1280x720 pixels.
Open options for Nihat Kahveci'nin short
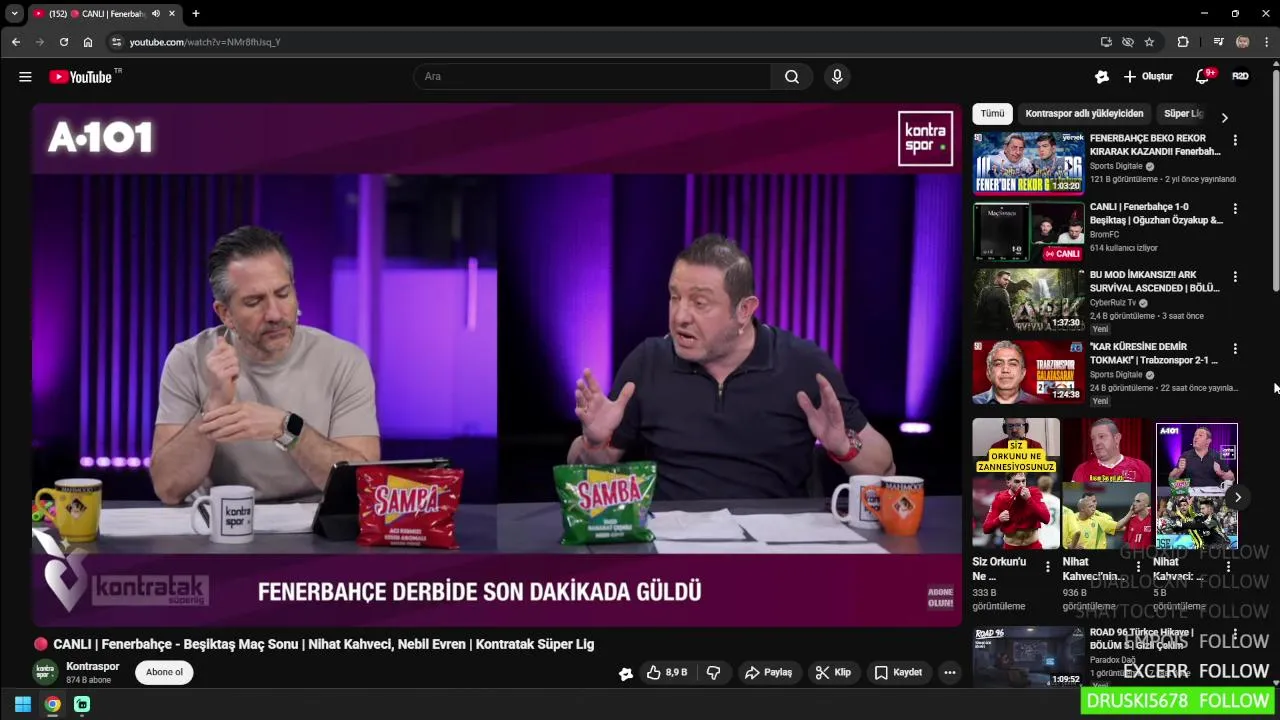point(1138,567)
